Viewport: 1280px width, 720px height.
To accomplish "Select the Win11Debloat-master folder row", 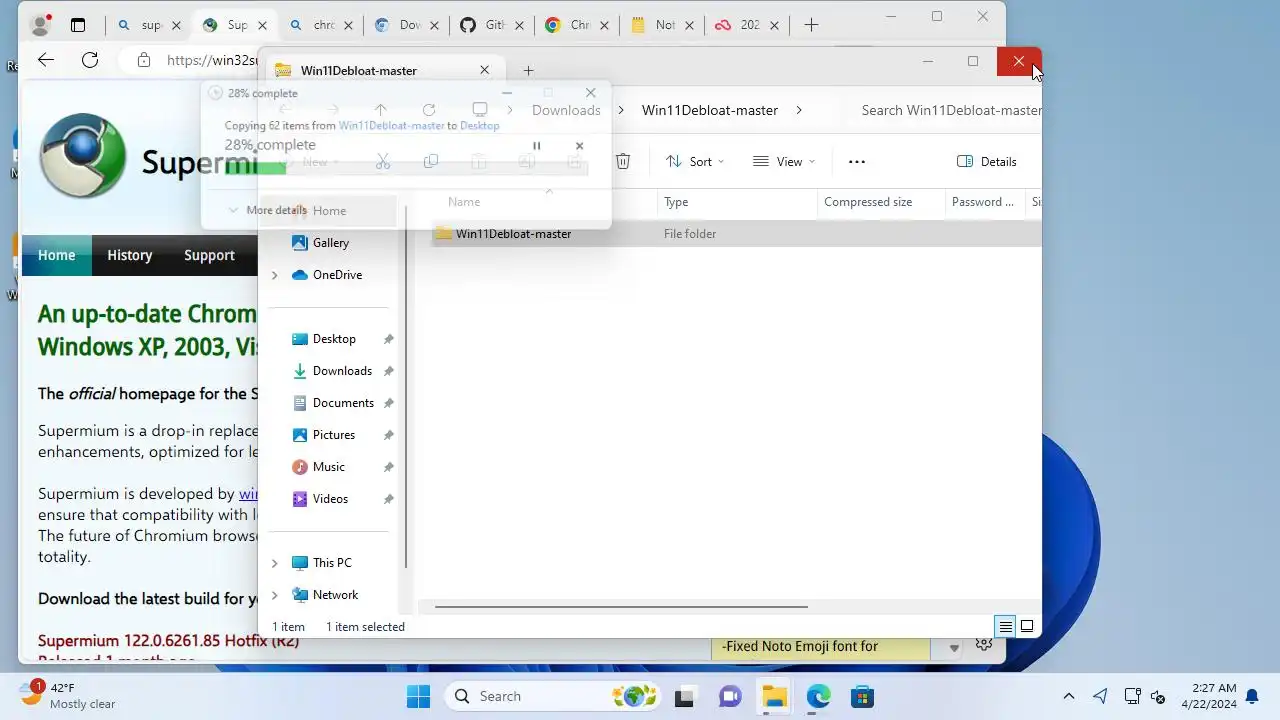I will [x=736, y=234].
